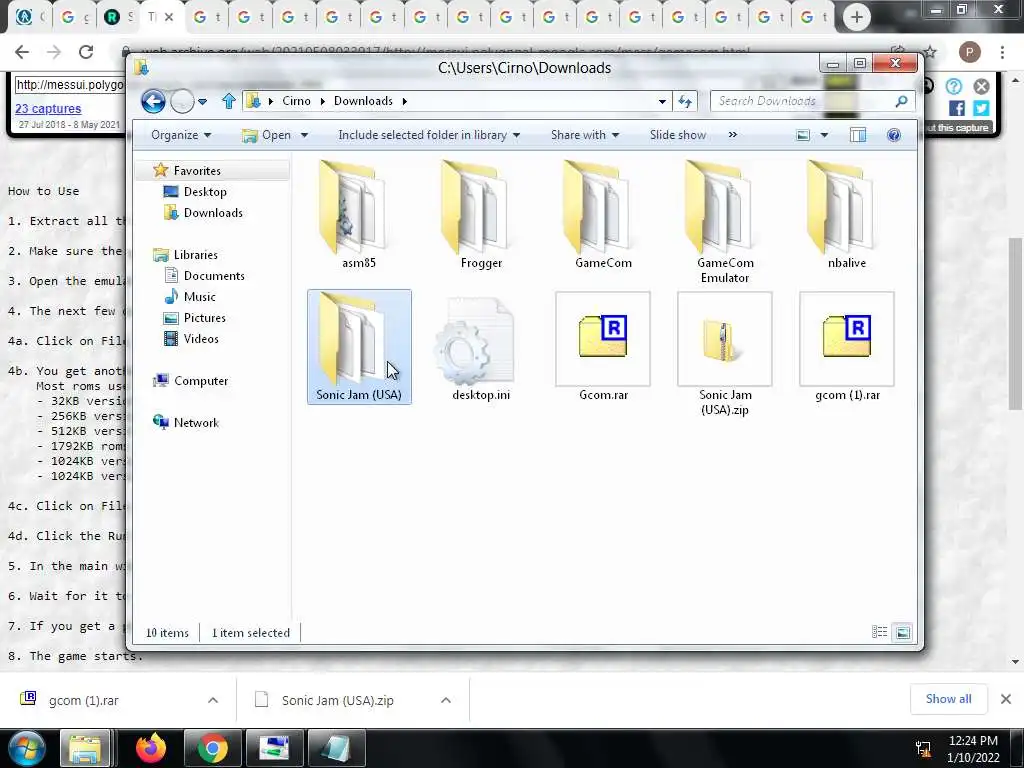Image resolution: width=1024 pixels, height=768 pixels.
Task: Open the 23 captures link
Action: click(x=48, y=108)
